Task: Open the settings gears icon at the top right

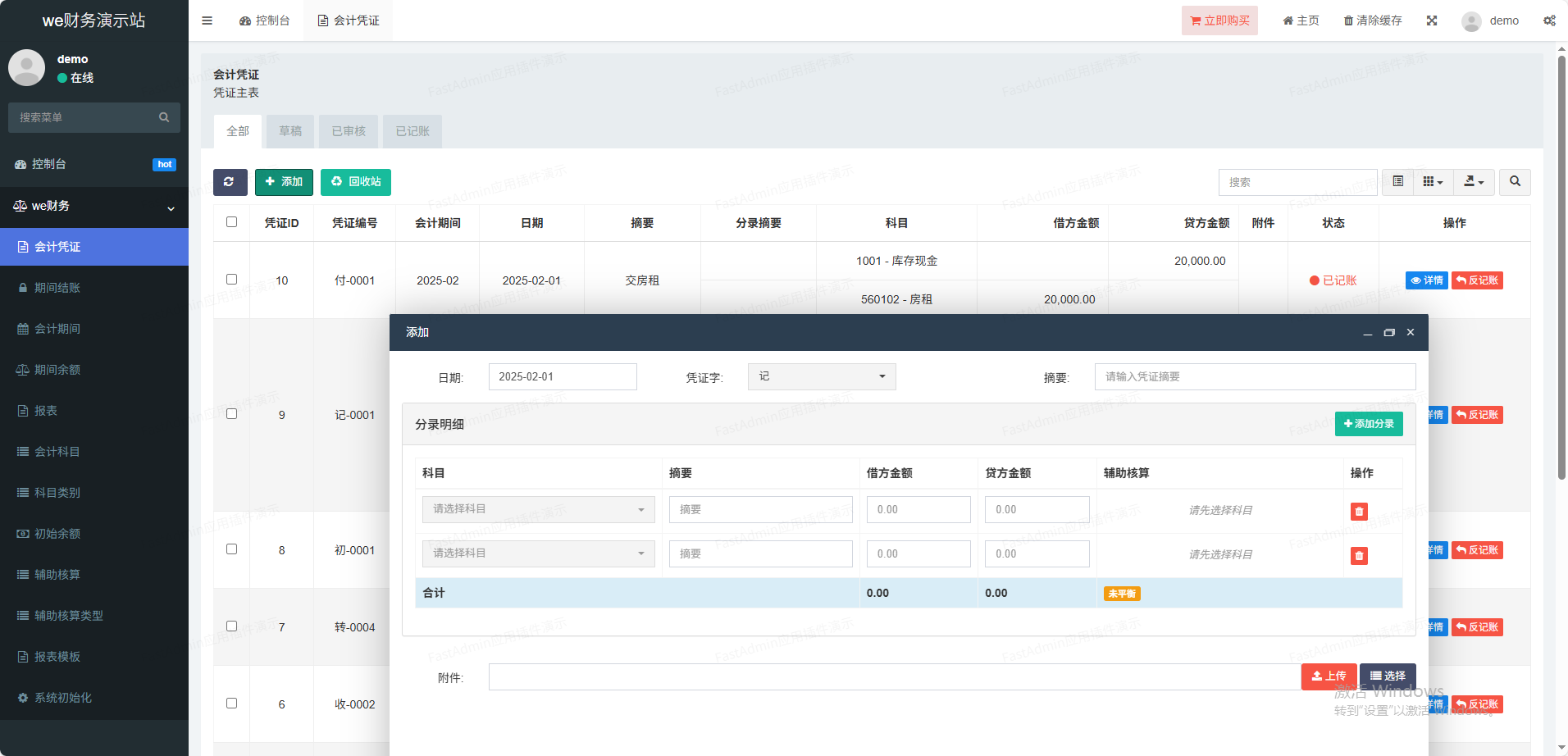Action: [x=1549, y=20]
